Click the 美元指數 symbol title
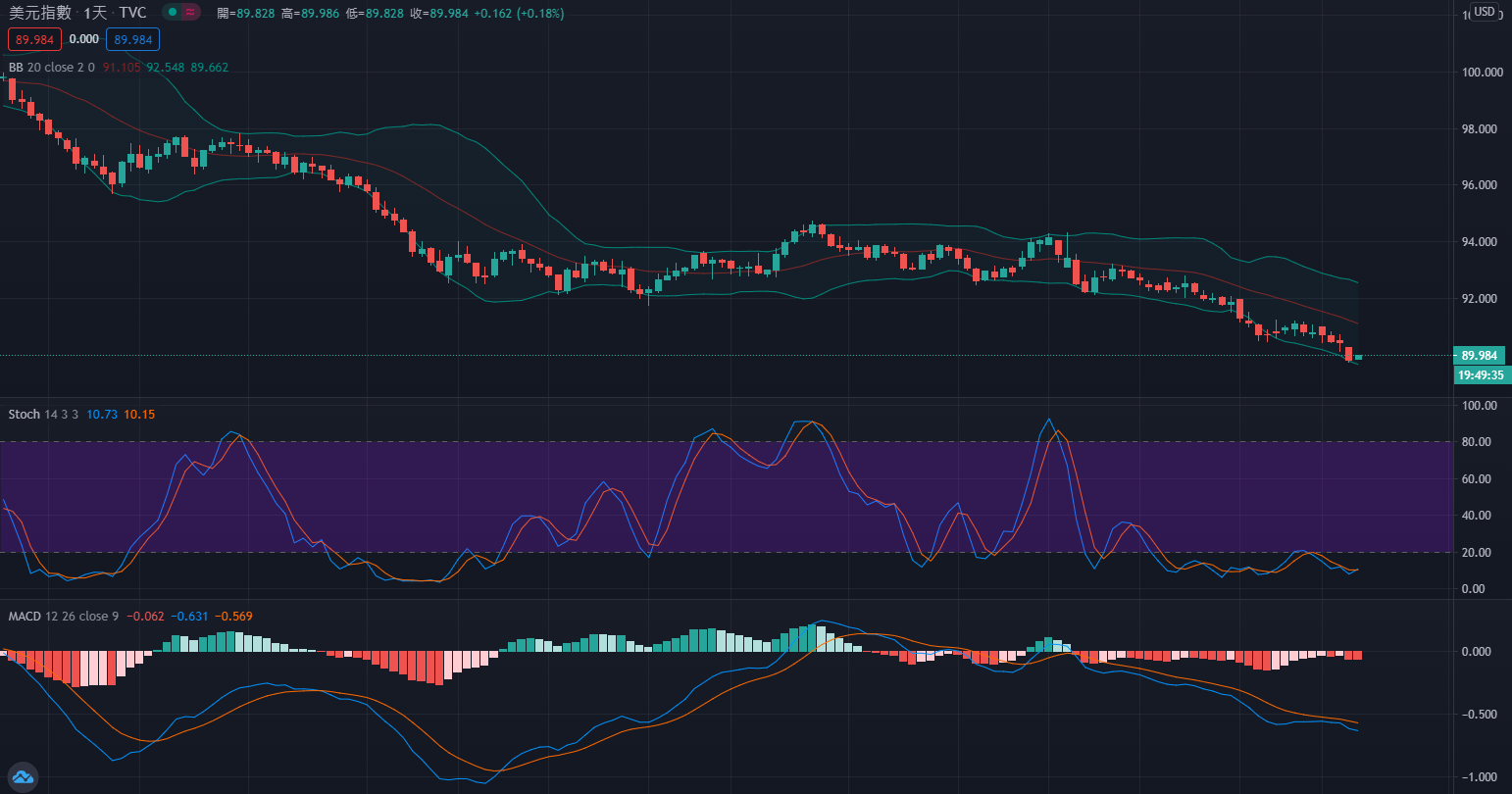 (x=40, y=13)
